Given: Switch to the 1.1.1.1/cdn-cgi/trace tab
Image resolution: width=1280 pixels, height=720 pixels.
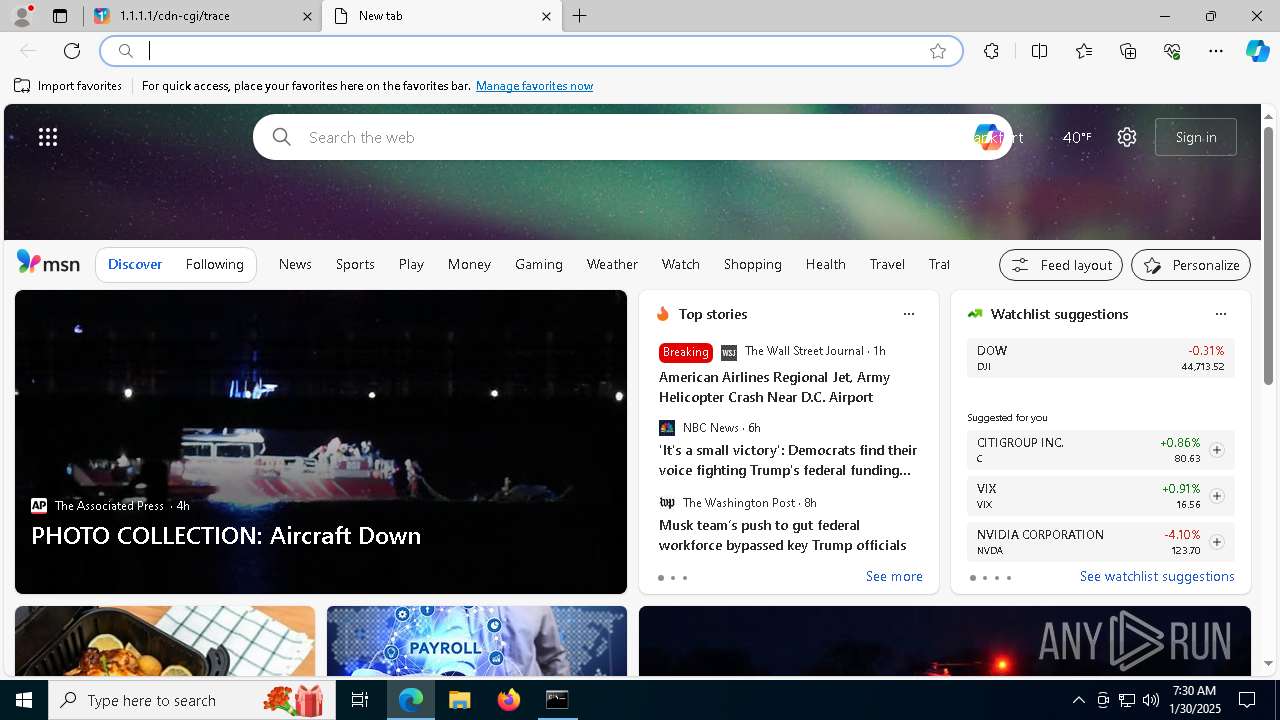Looking at the screenshot, I should pyautogui.click(x=203, y=16).
